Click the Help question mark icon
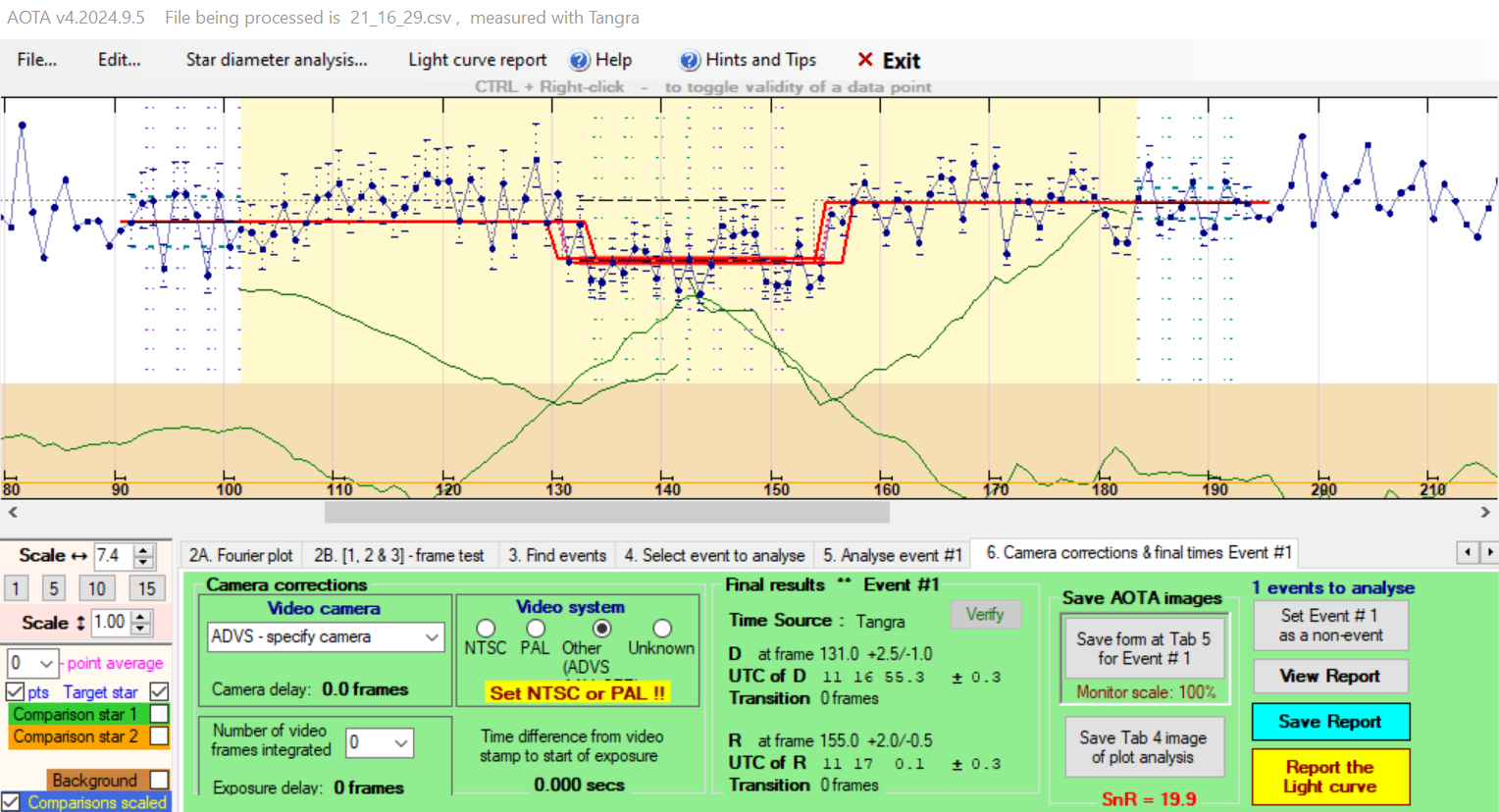1499x812 pixels. tap(580, 61)
